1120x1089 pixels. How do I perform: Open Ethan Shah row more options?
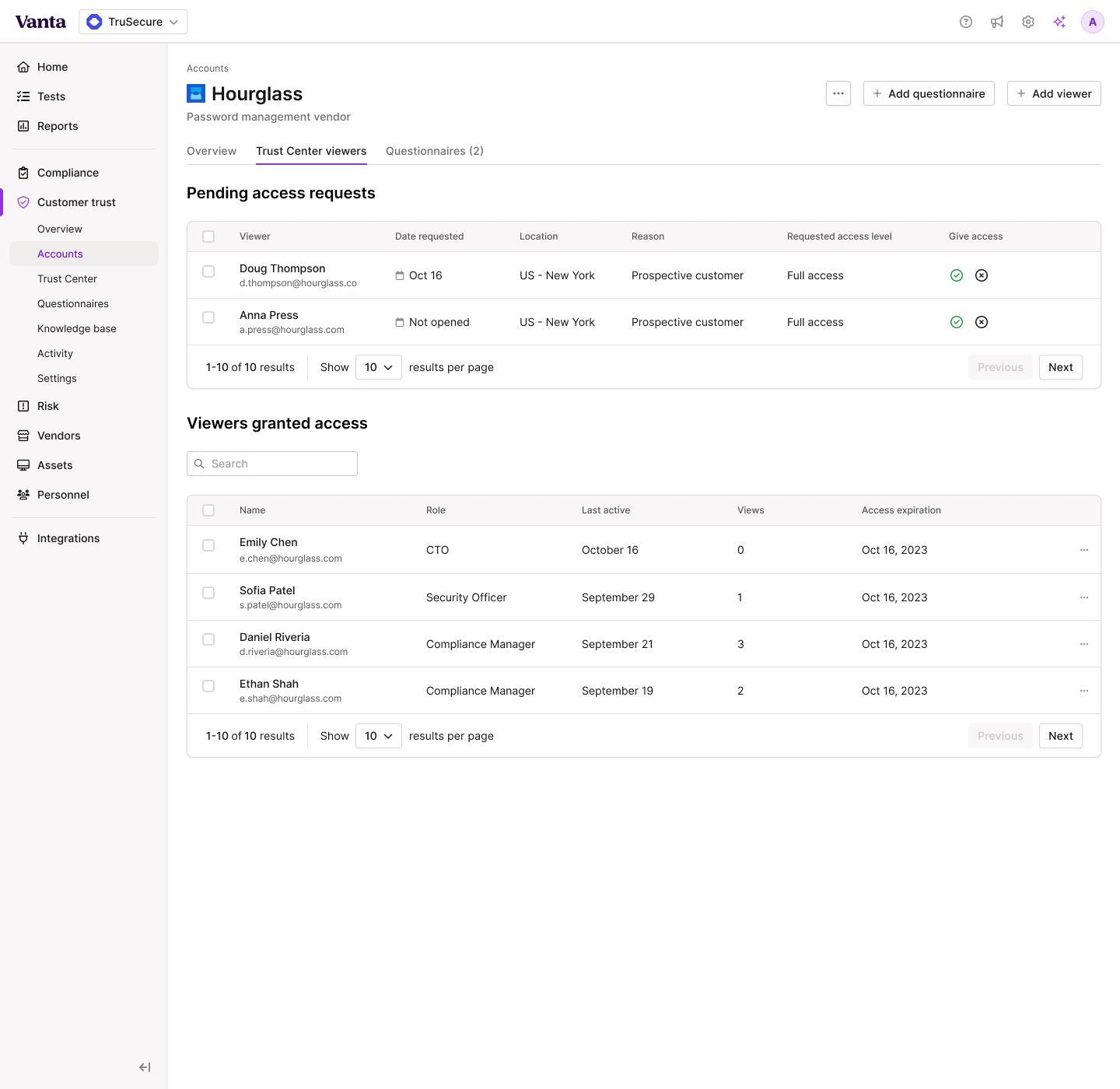pos(1084,691)
